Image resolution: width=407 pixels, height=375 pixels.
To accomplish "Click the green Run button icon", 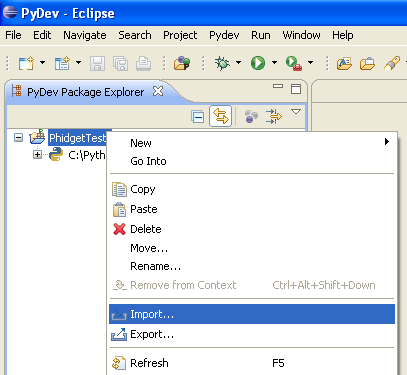I will [258, 63].
